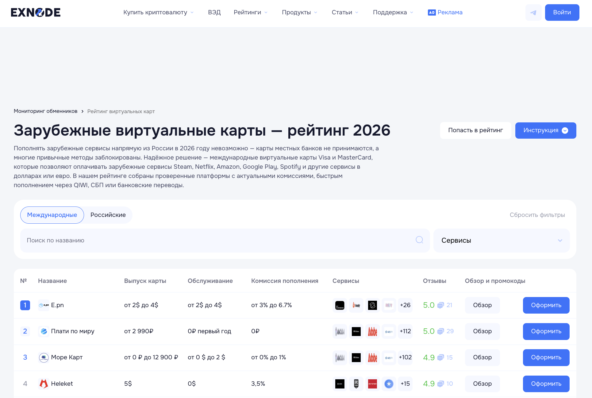Click the AD icon next to Реклама
This screenshot has width=592, height=398.
[x=432, y=12]
